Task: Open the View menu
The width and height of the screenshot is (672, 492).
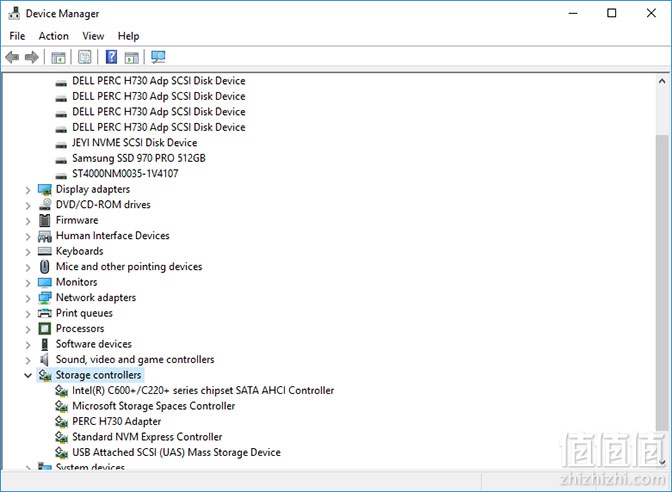Action: click(93, 36)
